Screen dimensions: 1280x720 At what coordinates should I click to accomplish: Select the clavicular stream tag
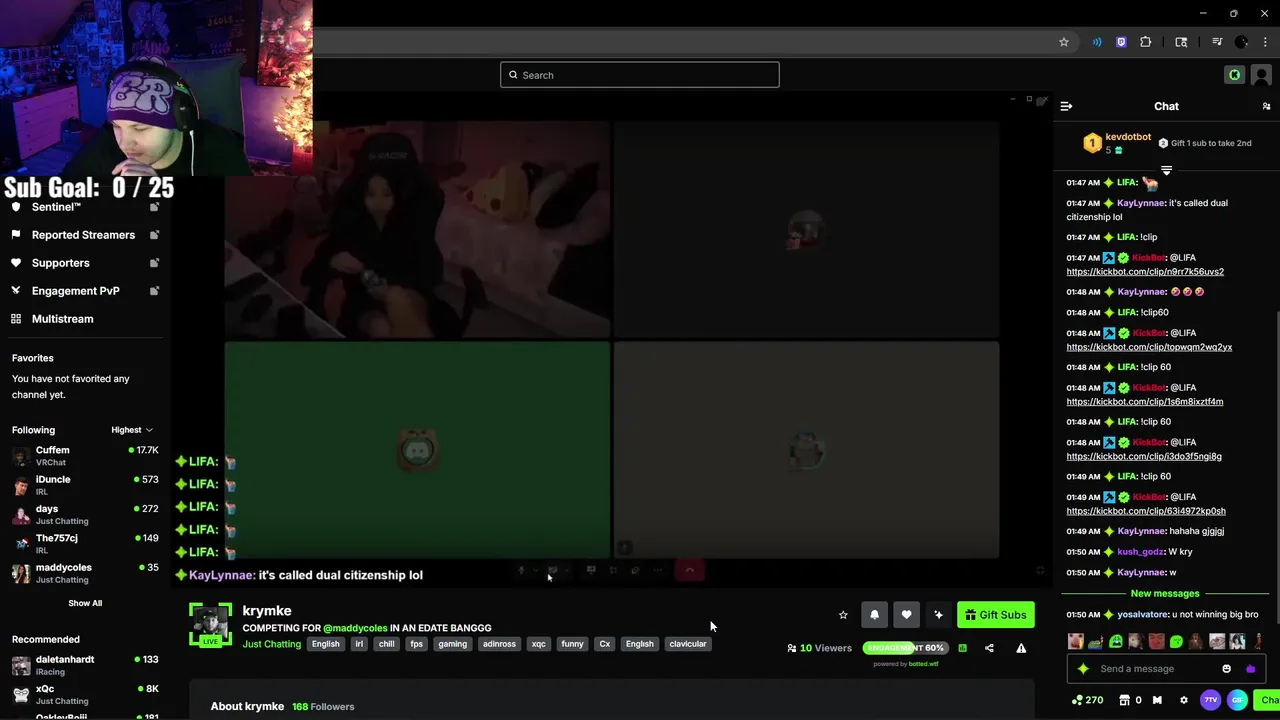pos(687,644)
